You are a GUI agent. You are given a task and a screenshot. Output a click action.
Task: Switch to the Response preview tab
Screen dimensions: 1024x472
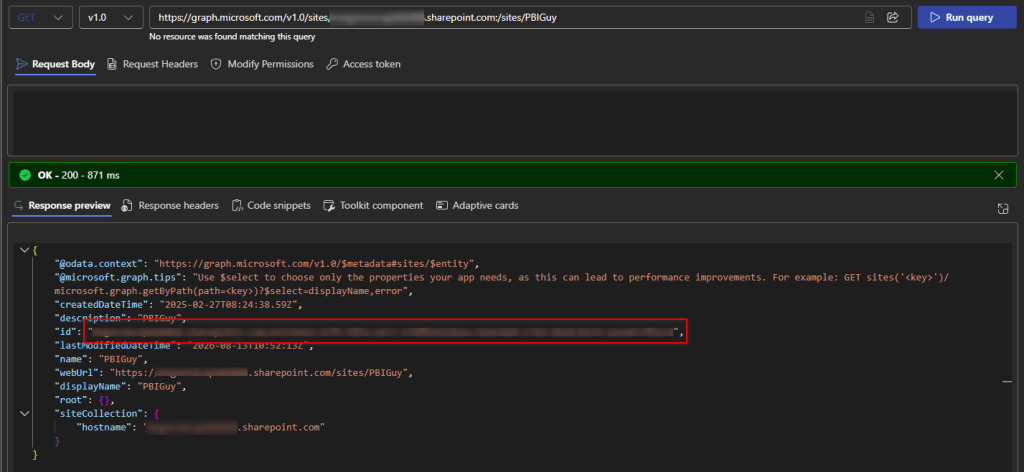click(x=62, y=205)
